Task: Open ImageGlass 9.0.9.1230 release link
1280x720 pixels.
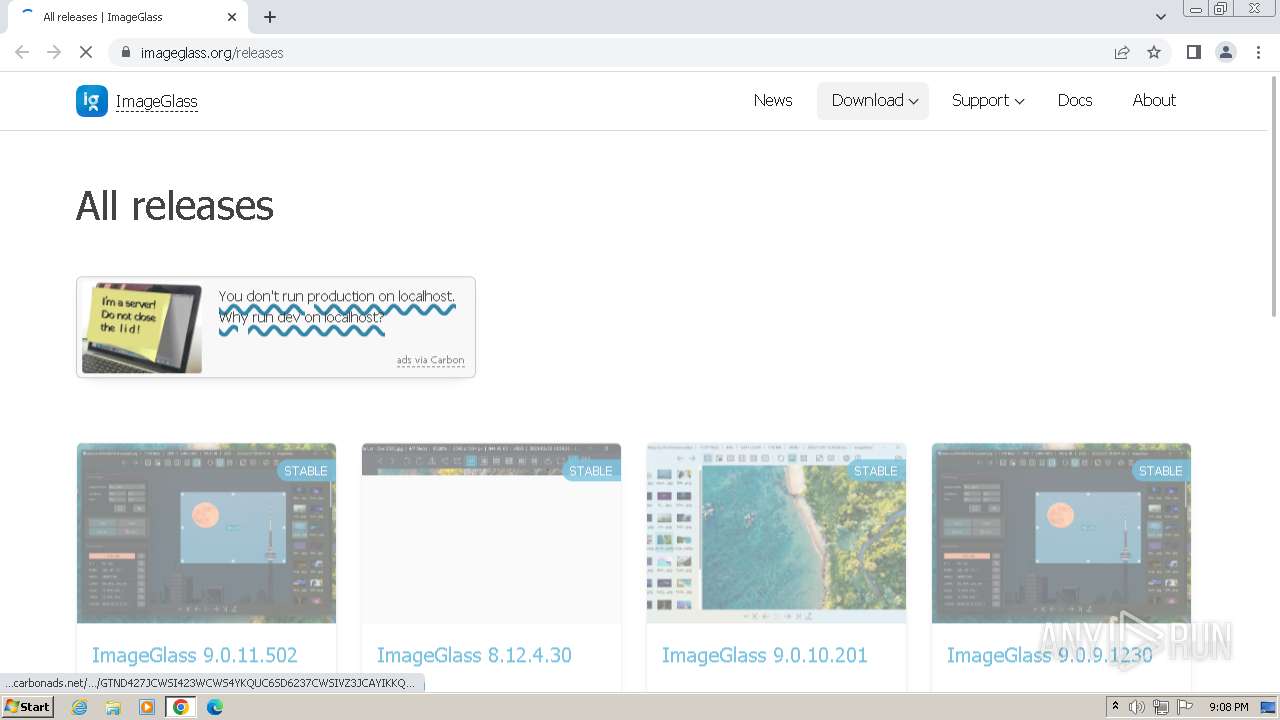Action: click(1049, 655)
